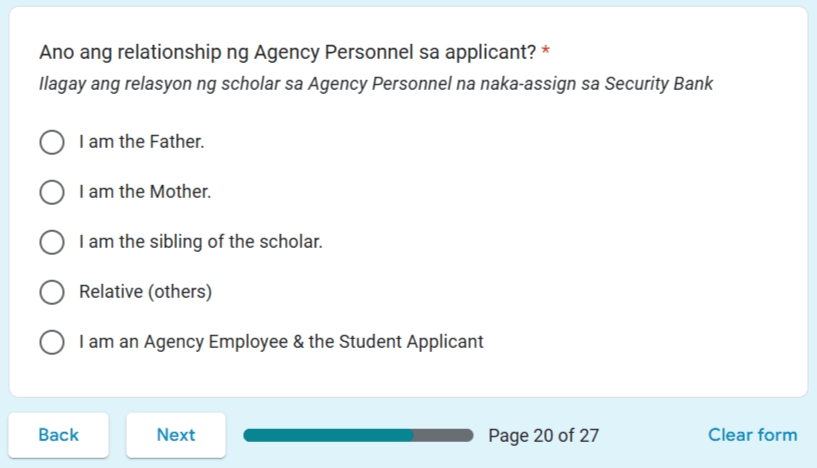The height and width of the screenshot is (468, 817).
Task: Click the "Page 20 of 27" indicator
Action: click(x=543, y=436)
